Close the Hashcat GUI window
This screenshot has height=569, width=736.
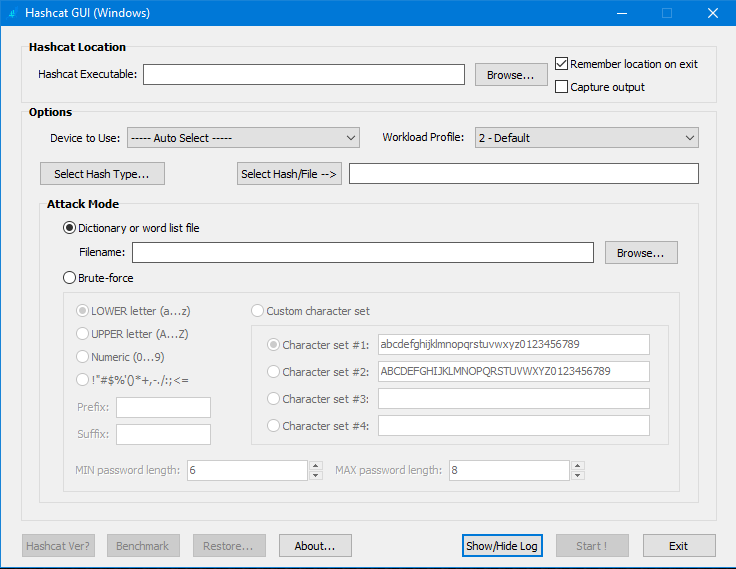pos(713,13)
